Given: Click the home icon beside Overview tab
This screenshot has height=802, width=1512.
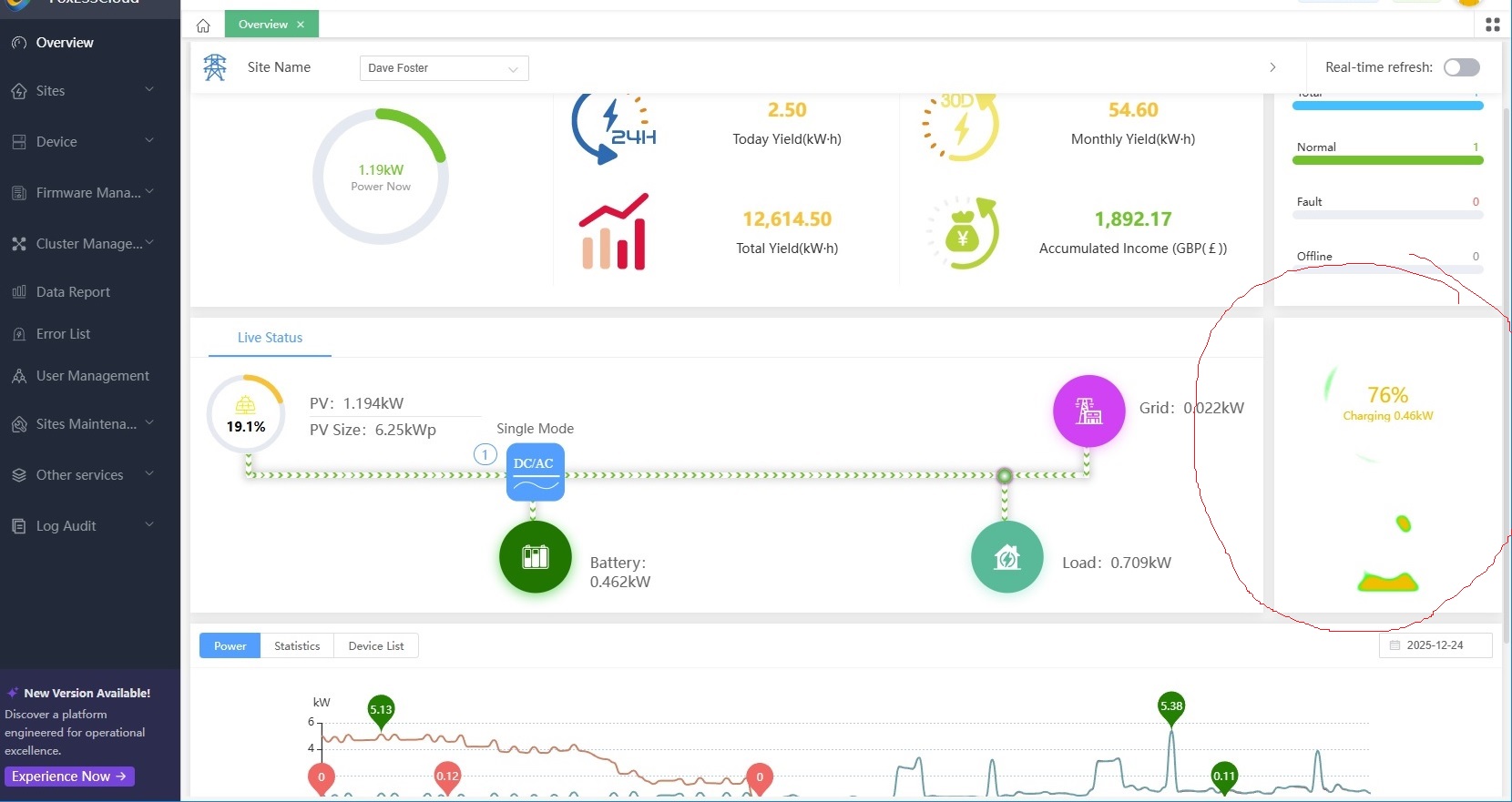Looking at the screenshot, I should click(203, 25).
